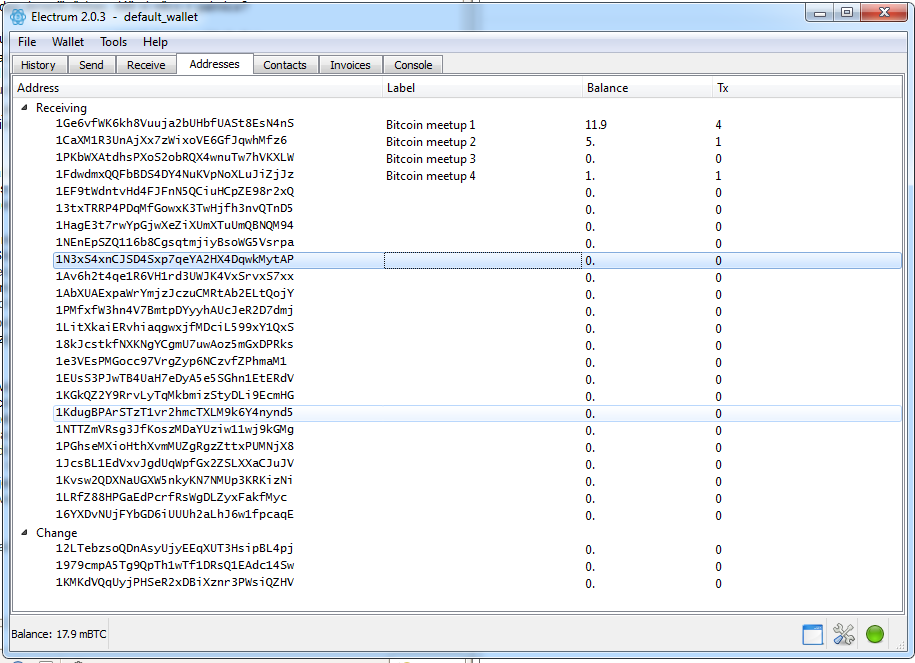Click the empty label field of address 1N3xS4xn
The image size is (915, 663).
click(483, 260)
